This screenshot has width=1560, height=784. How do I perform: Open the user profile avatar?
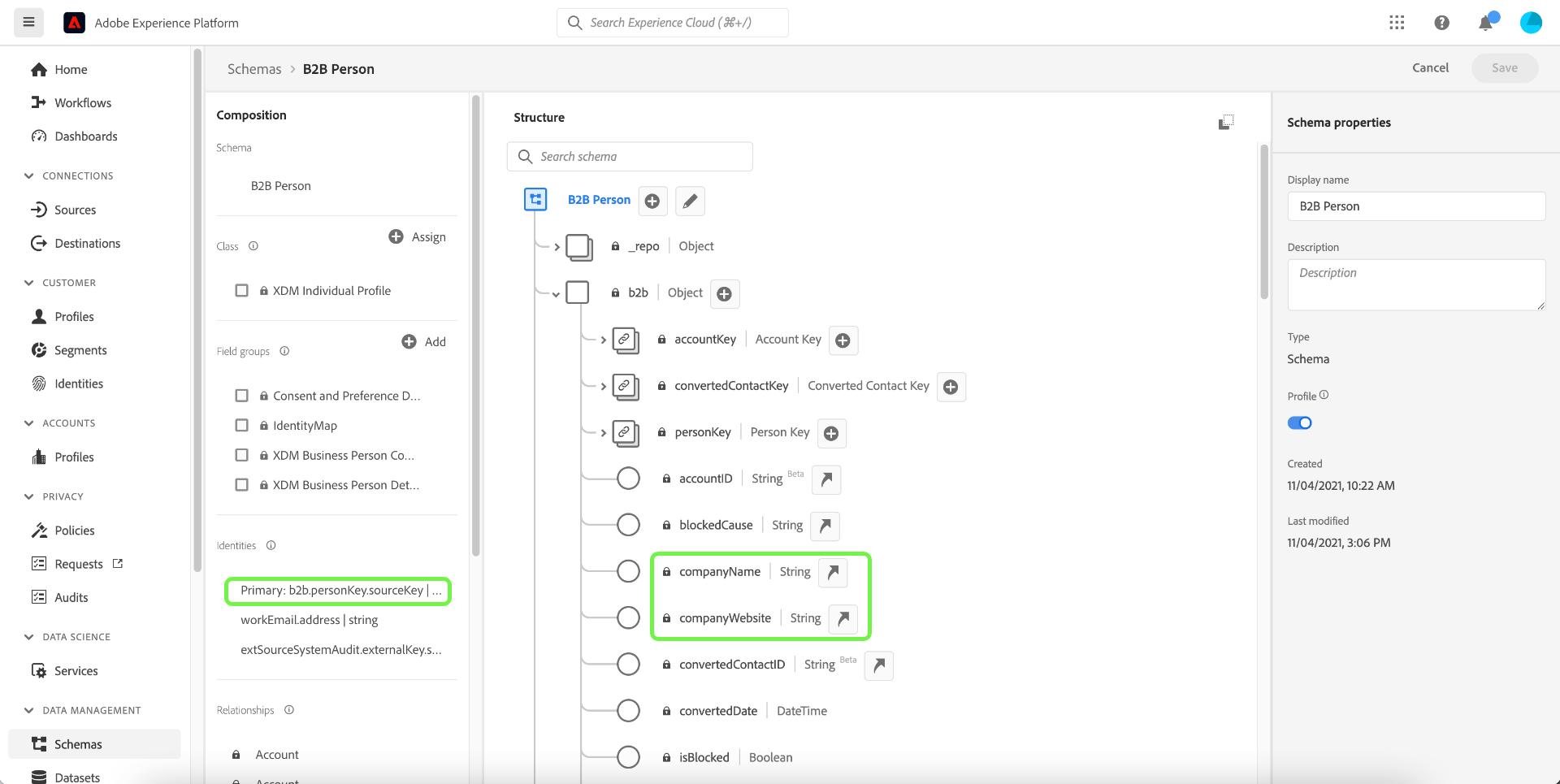click(1531, 23)
